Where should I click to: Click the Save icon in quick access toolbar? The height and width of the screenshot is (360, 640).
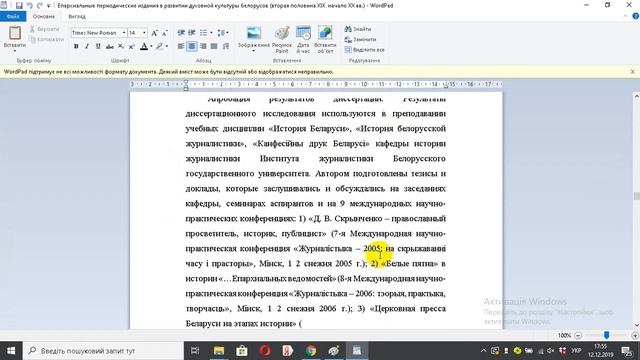(x=19, y=5)
